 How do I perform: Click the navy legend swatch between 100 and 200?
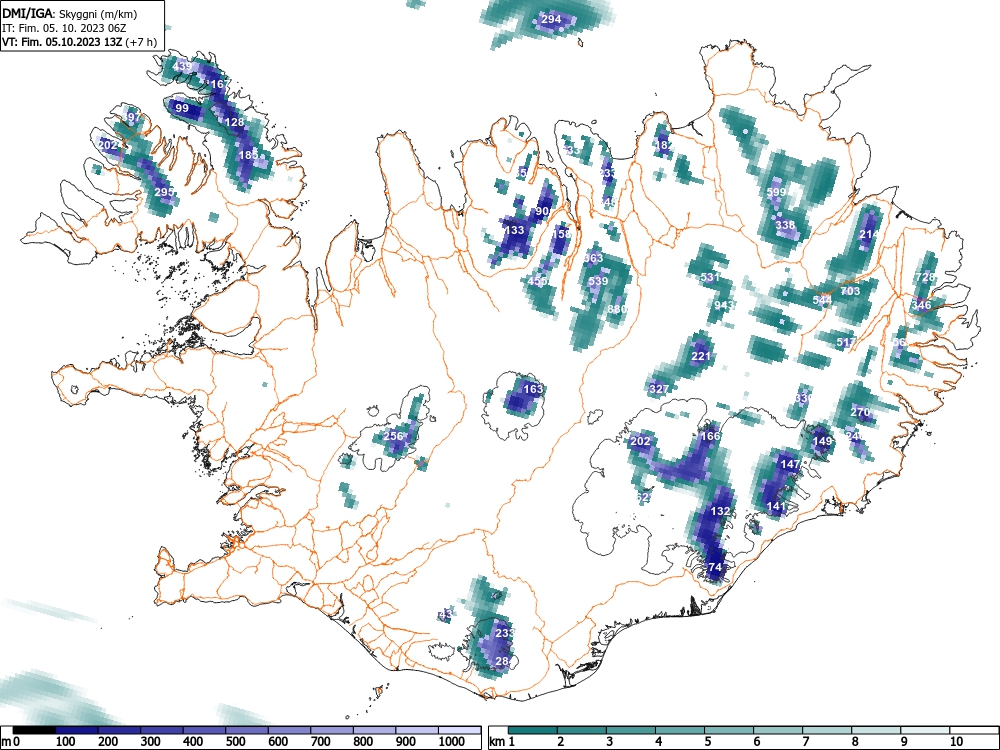click(x=77, y=730)
